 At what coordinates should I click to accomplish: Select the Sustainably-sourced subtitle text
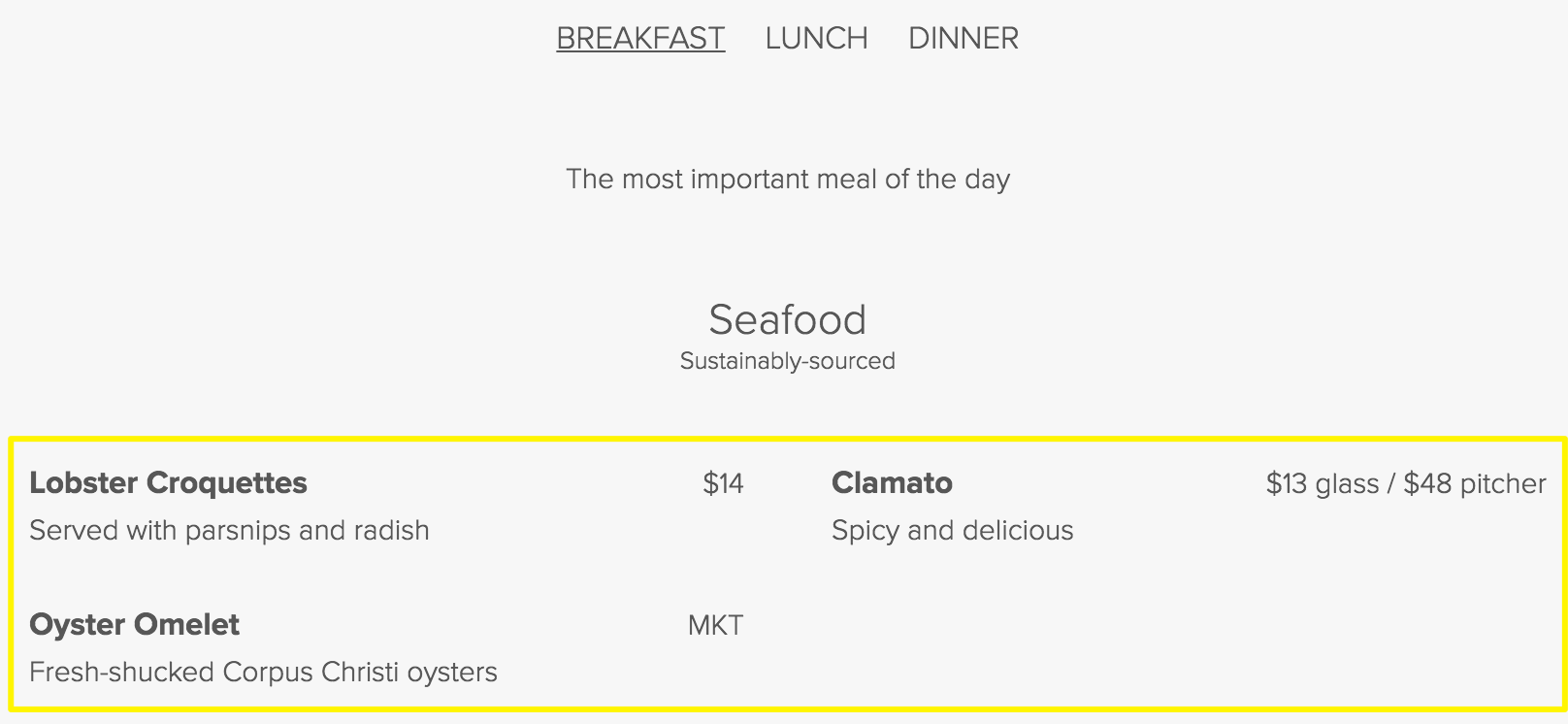click(787, 361)
